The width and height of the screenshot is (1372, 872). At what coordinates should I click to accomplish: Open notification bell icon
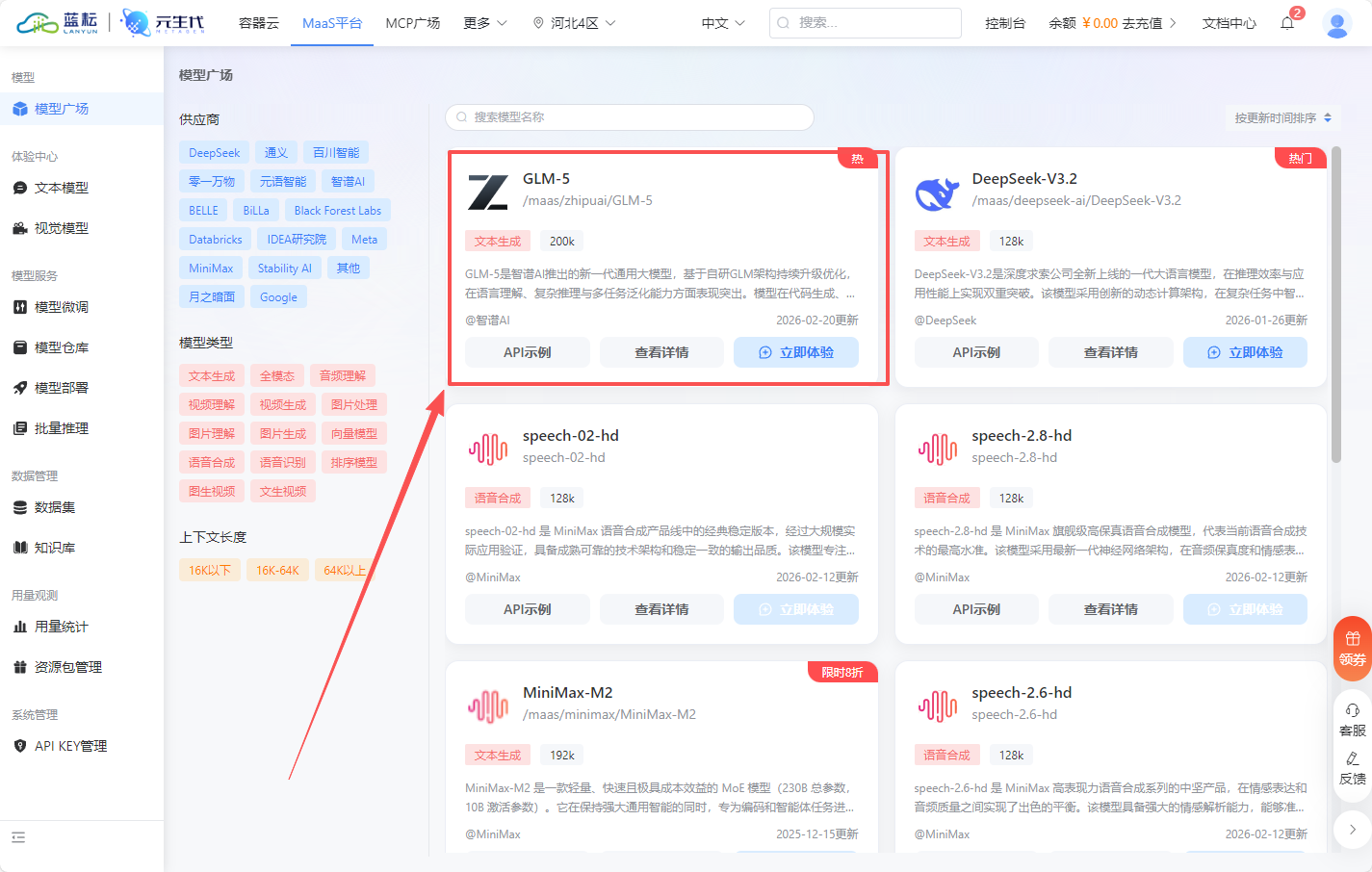click(x=1287, y=23)
